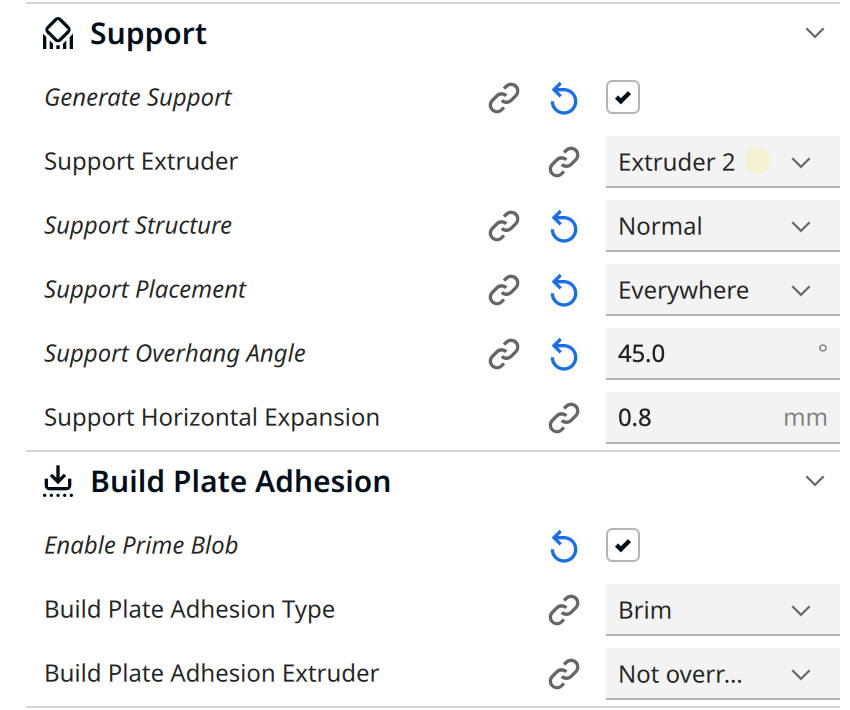Viewport: 850px width, 710px height.
Task: Reset Support Structure to default
Action: tap(564, 227)
